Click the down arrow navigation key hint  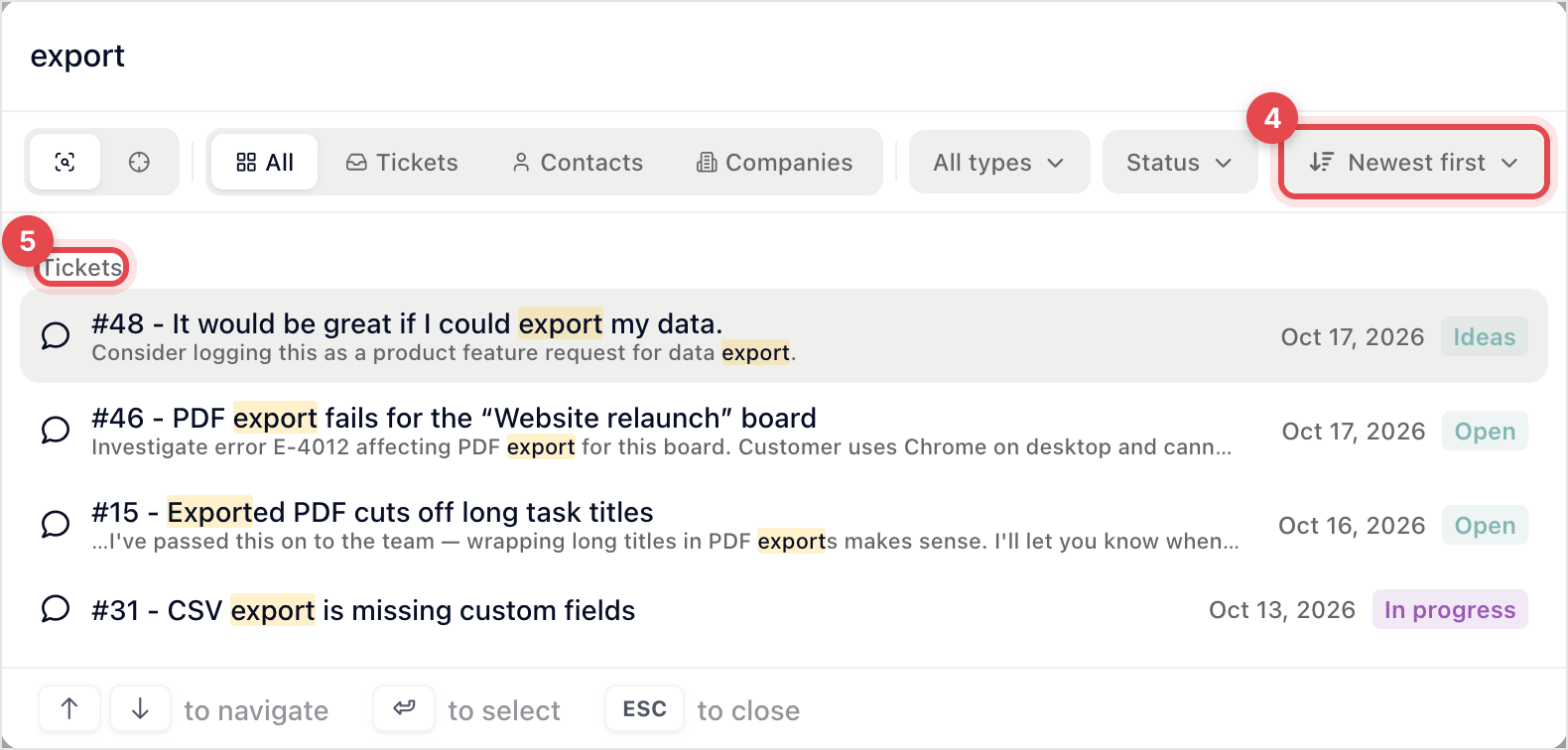point(140,710)
